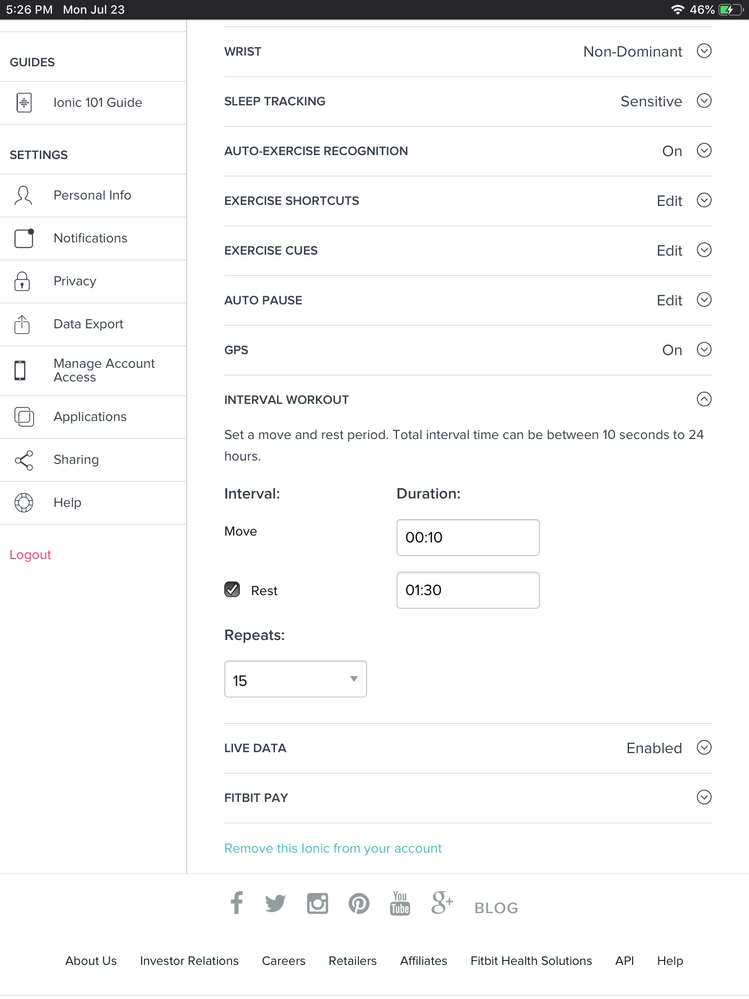Click the Move duration input field
This screenshot has height=999, width=749.
[467, 538]
